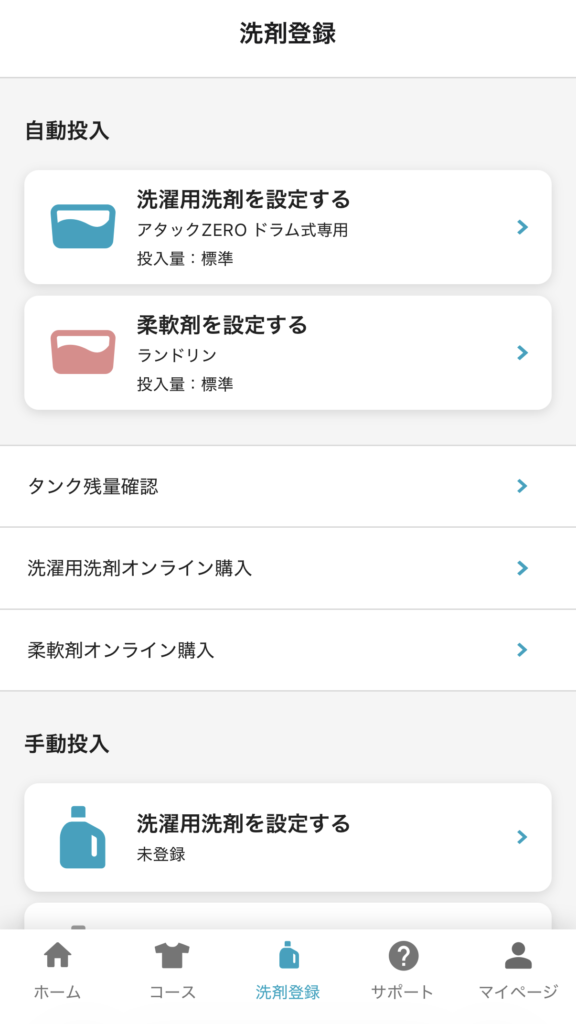Open the ランドリン softener settings card

click(x=288, y=352)
